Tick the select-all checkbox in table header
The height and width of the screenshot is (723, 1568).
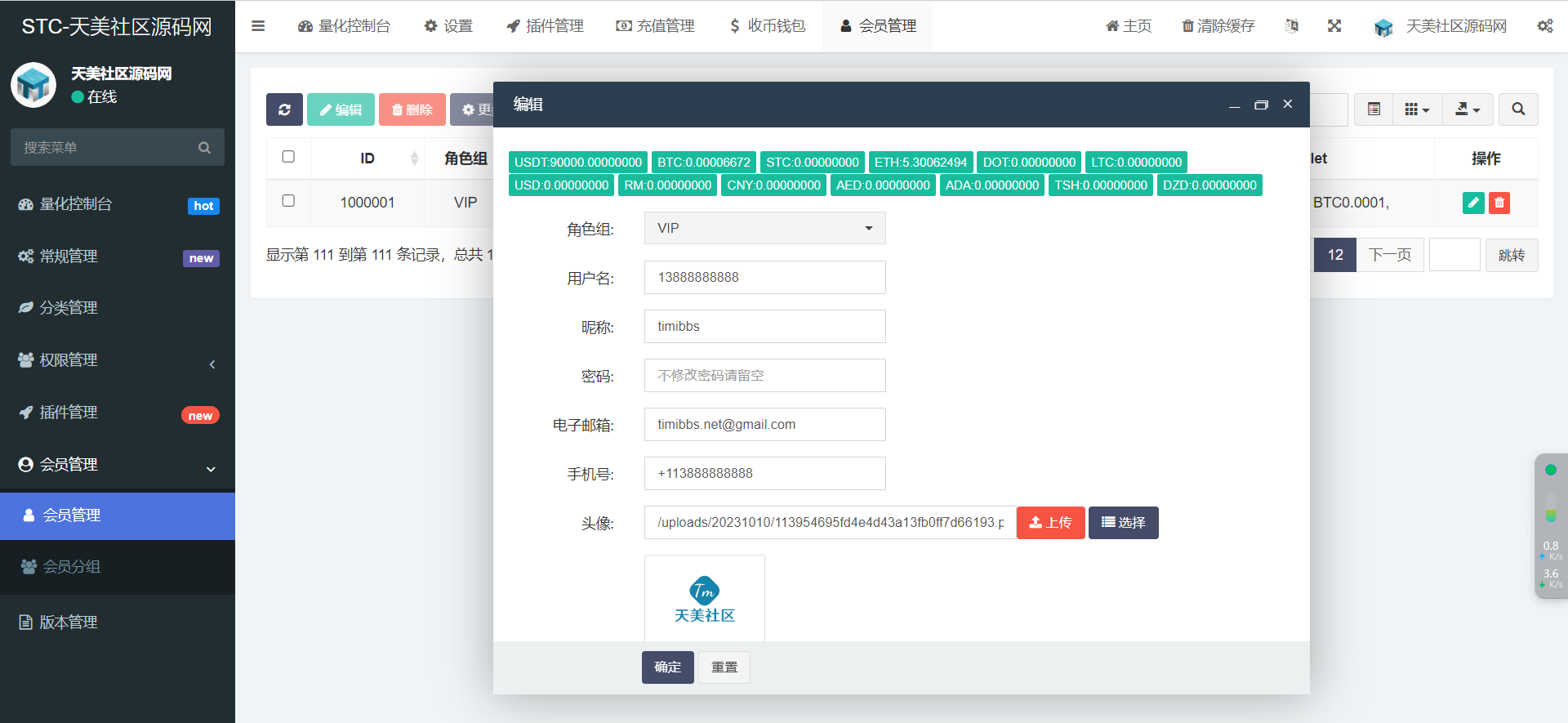pyautogui.click(x=288, y=157)
